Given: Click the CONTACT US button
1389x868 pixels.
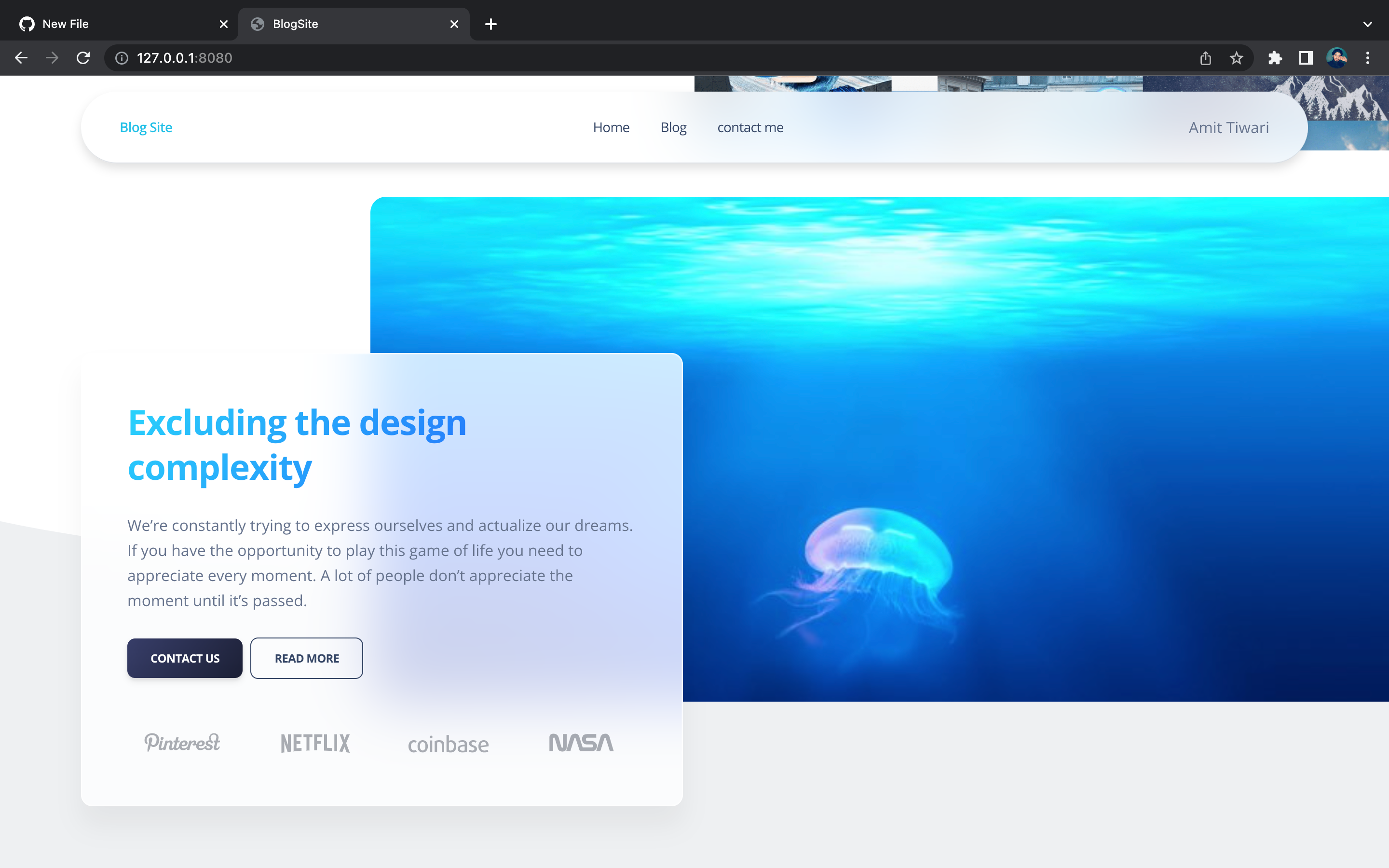Looking at the screenshot, I should pos(185,658).
